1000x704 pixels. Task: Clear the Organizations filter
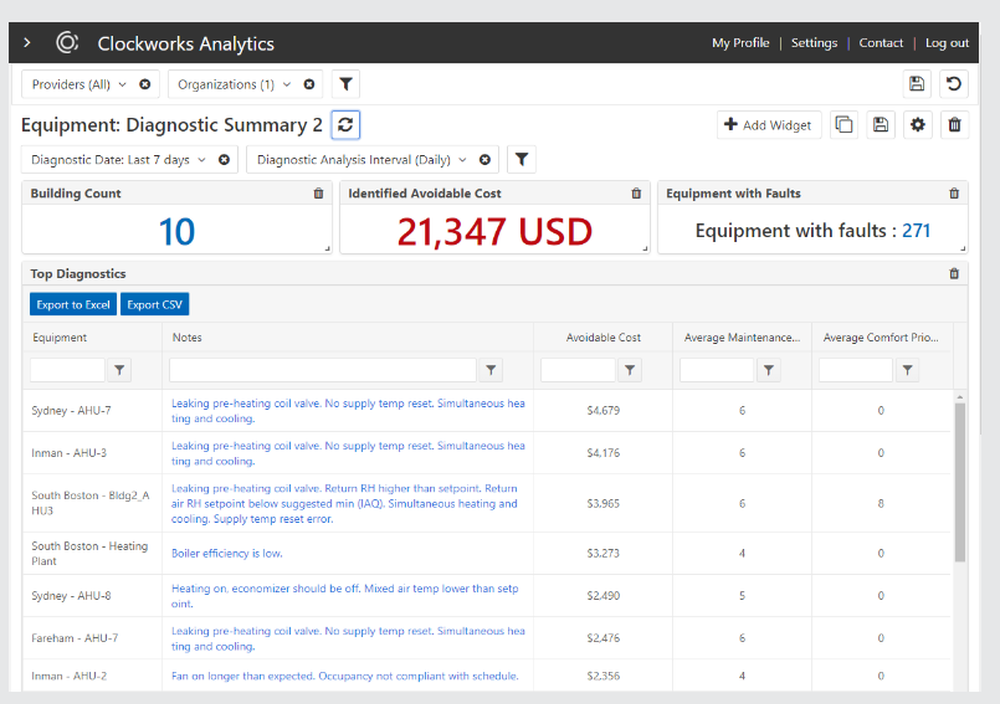[x=309, y=84]
